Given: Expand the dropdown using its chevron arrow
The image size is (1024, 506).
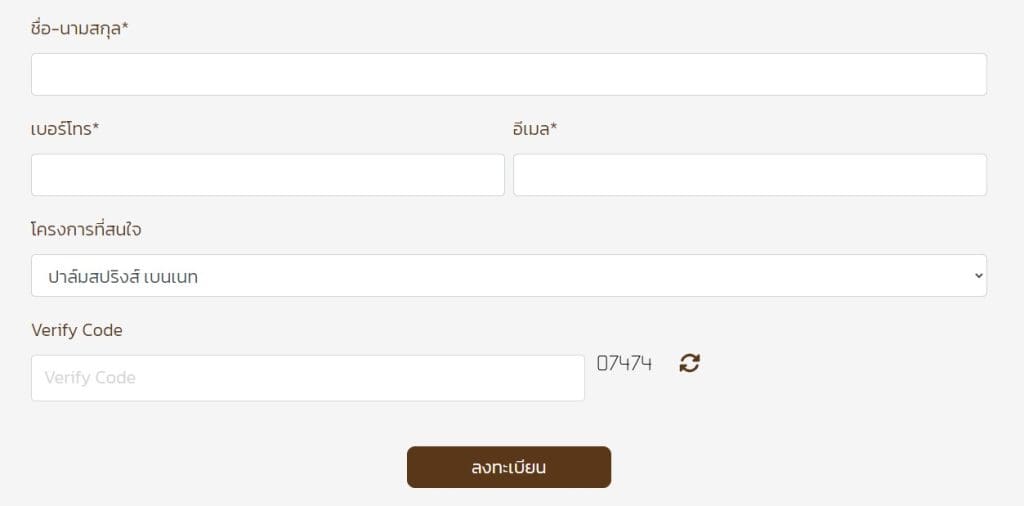Looking at the screenshot, I should pyautogui.click(x=978, y=276).
